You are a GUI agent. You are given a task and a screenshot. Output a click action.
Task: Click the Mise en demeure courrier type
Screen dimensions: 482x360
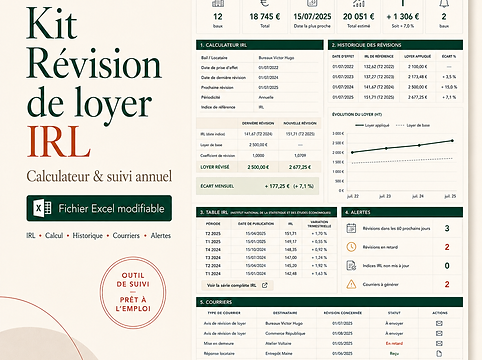point(219,343)
